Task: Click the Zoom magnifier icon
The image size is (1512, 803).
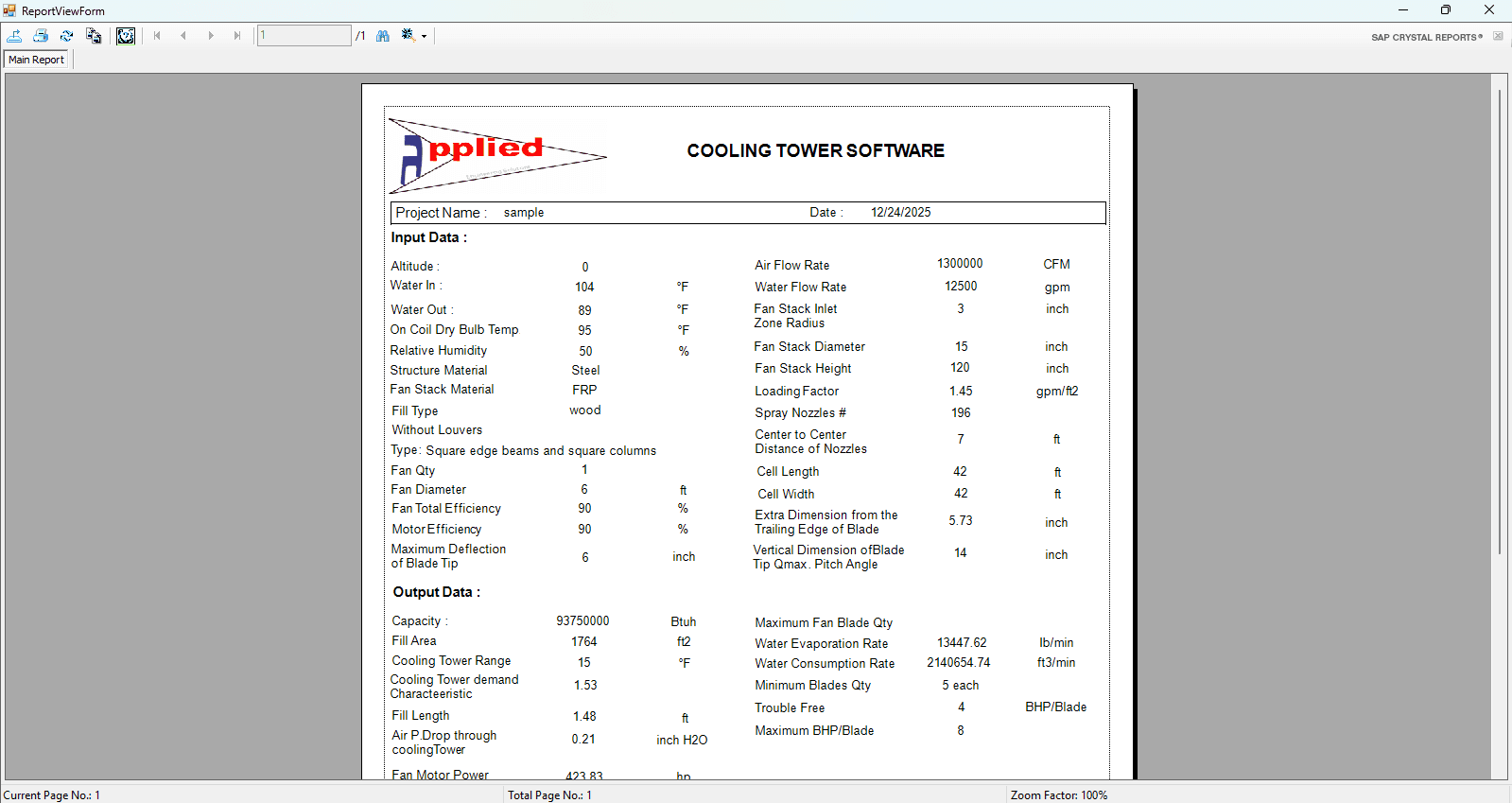Action: pos(408,35)
